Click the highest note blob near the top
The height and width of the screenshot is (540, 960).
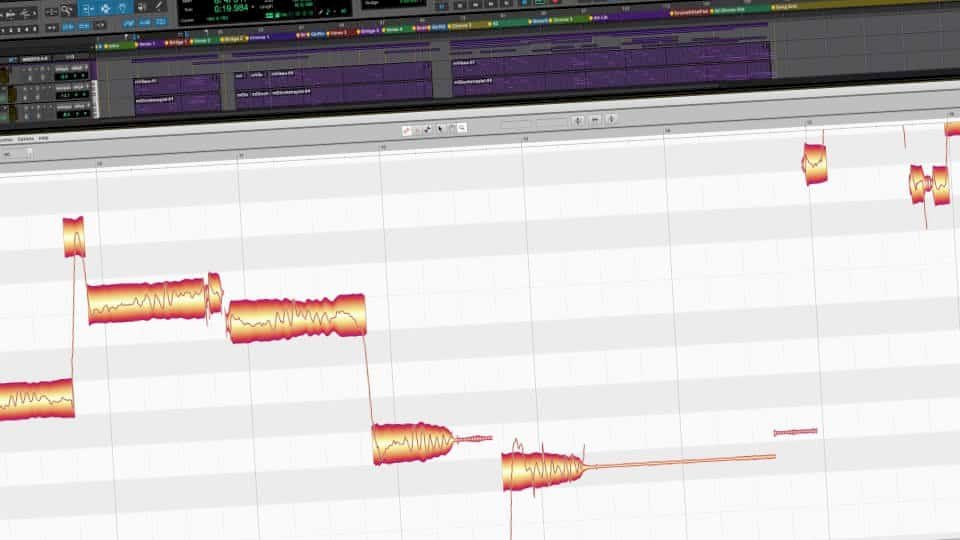814,163
